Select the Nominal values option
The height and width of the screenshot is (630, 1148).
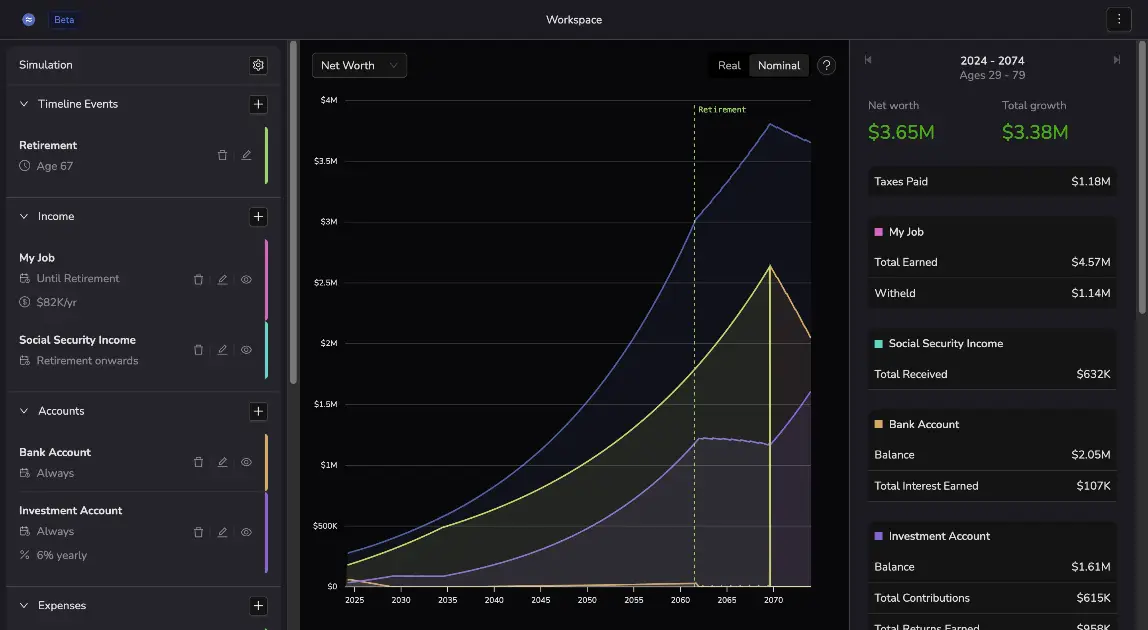(x=778, y=65)
